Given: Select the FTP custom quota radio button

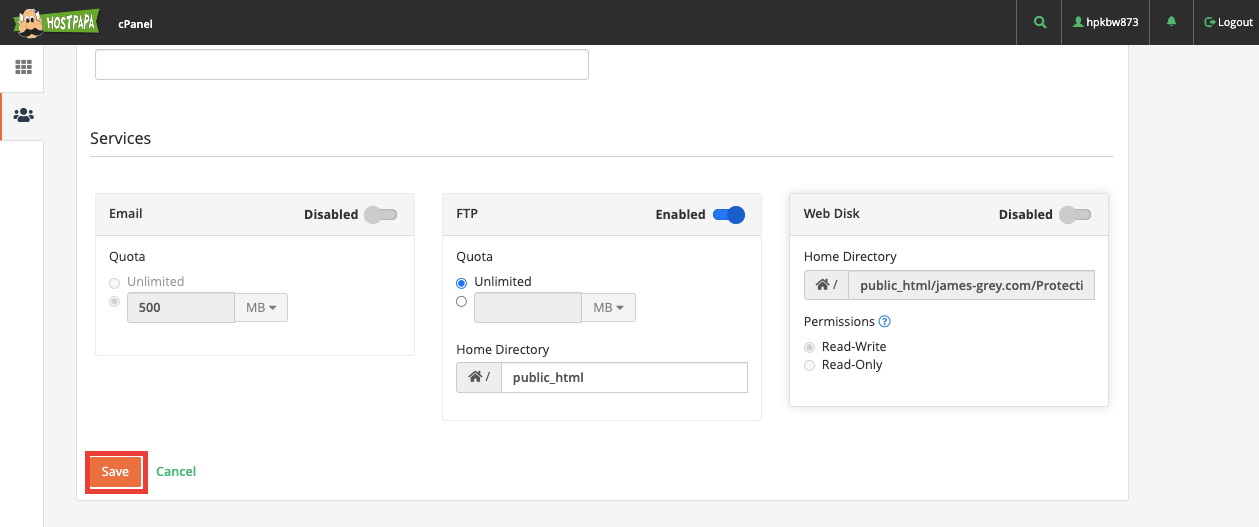Looking at the screenshot, I should [x=462, y=301].
